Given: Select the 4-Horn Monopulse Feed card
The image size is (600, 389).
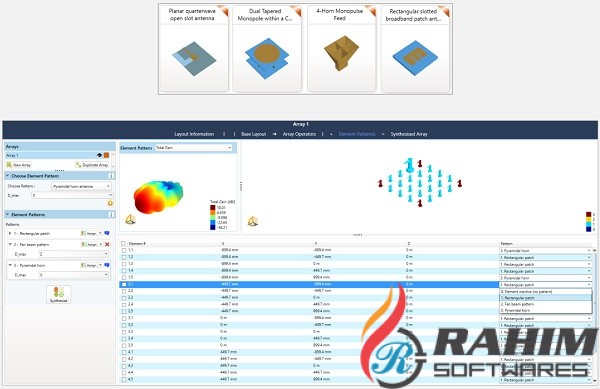Looking at the screenshot, I should point(341,49).
